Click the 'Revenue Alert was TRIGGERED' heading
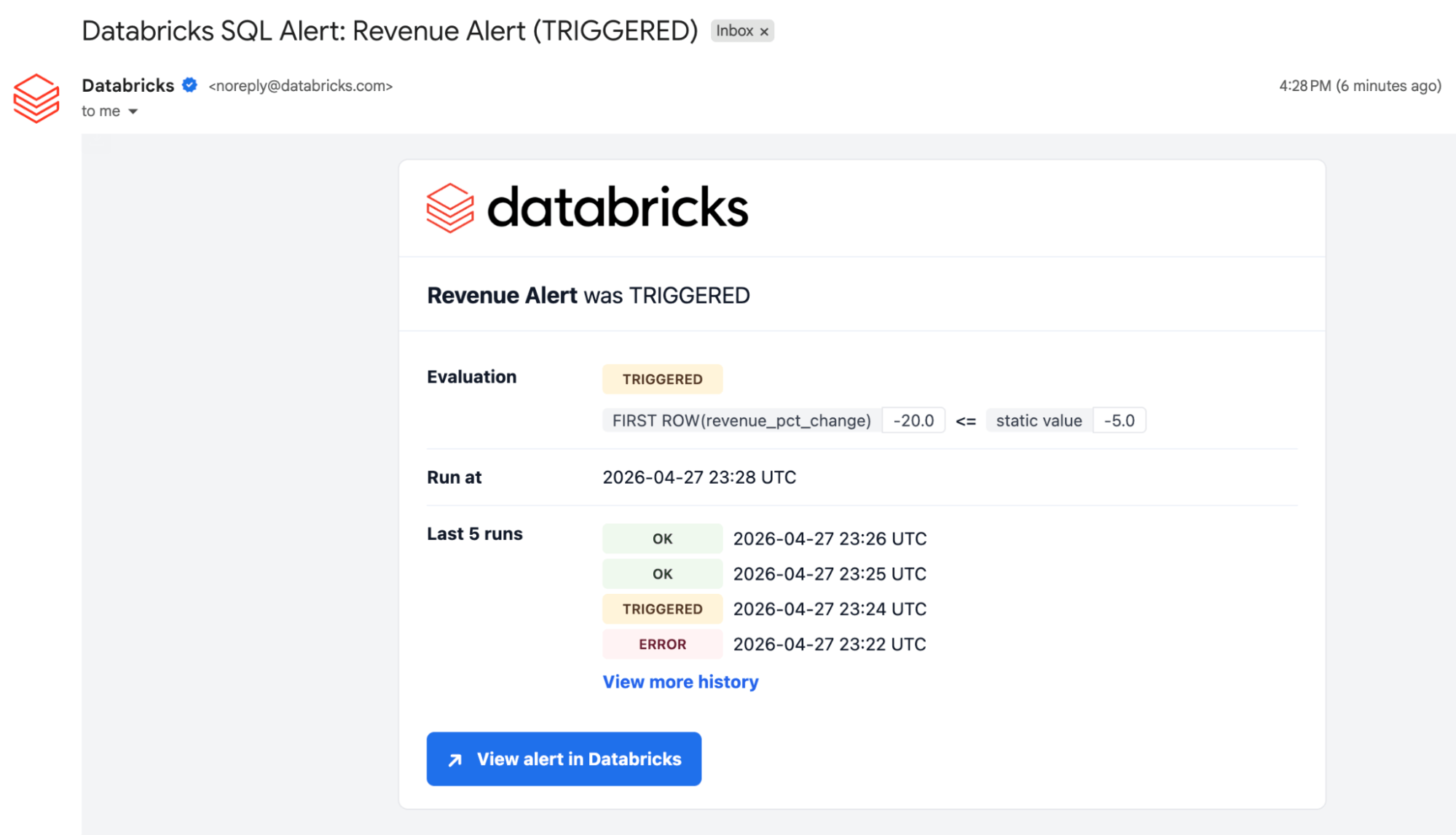This screenshot has height=835, width=1456. [x=589, y=295]
